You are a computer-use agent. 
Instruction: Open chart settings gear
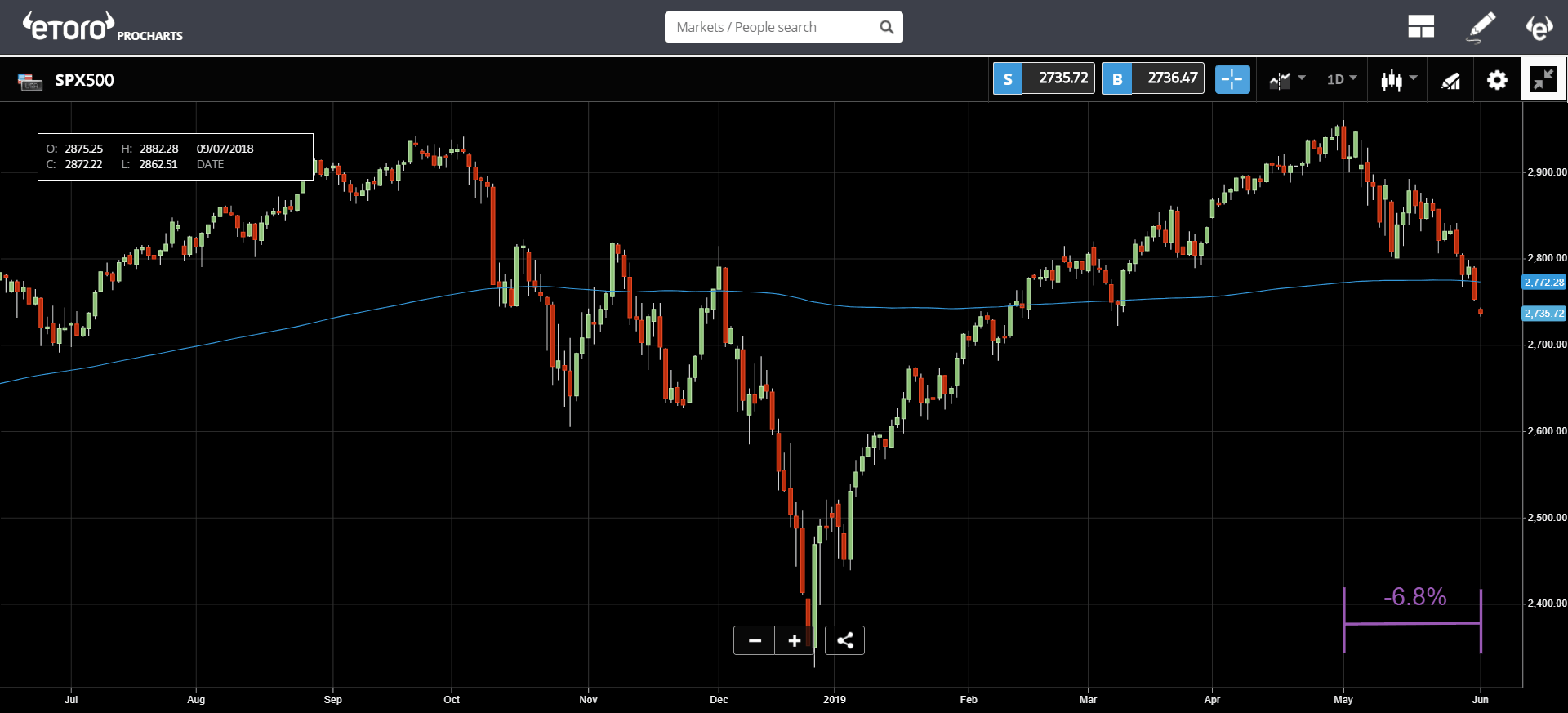pos(1497,80)
